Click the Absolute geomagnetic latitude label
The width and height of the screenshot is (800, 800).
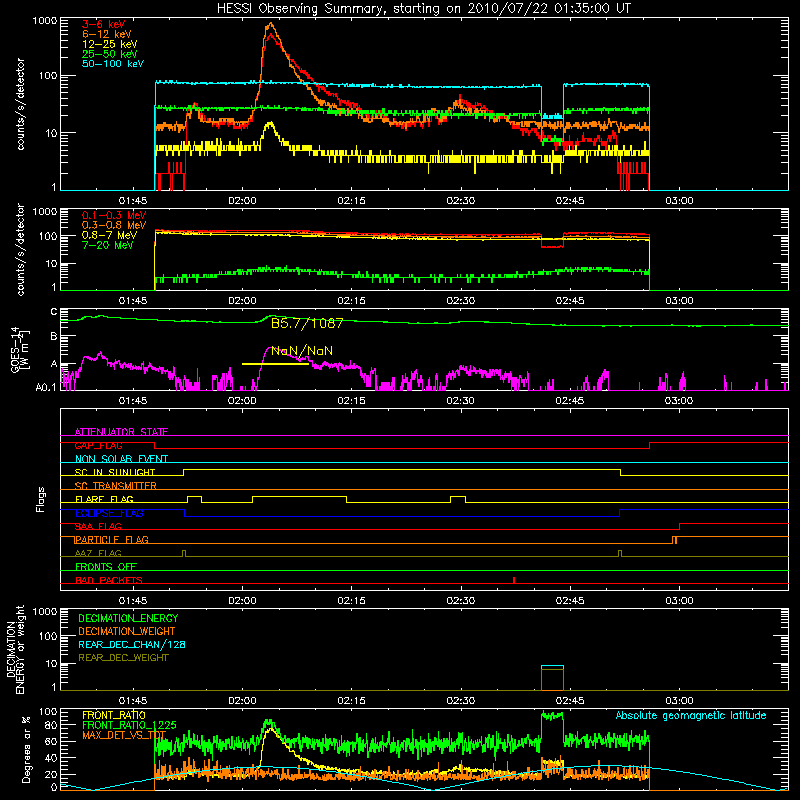691,716
